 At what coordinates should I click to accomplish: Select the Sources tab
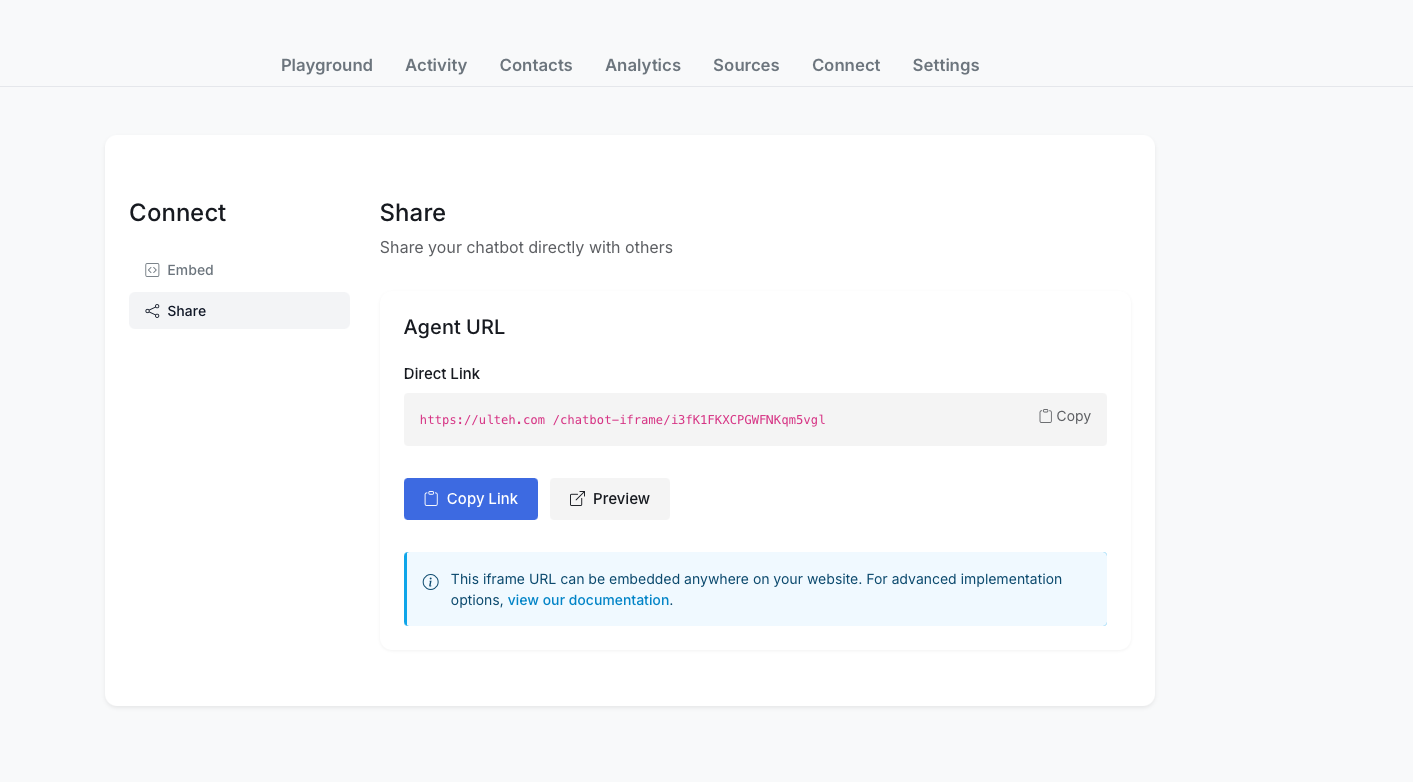[x=746, y=65]
